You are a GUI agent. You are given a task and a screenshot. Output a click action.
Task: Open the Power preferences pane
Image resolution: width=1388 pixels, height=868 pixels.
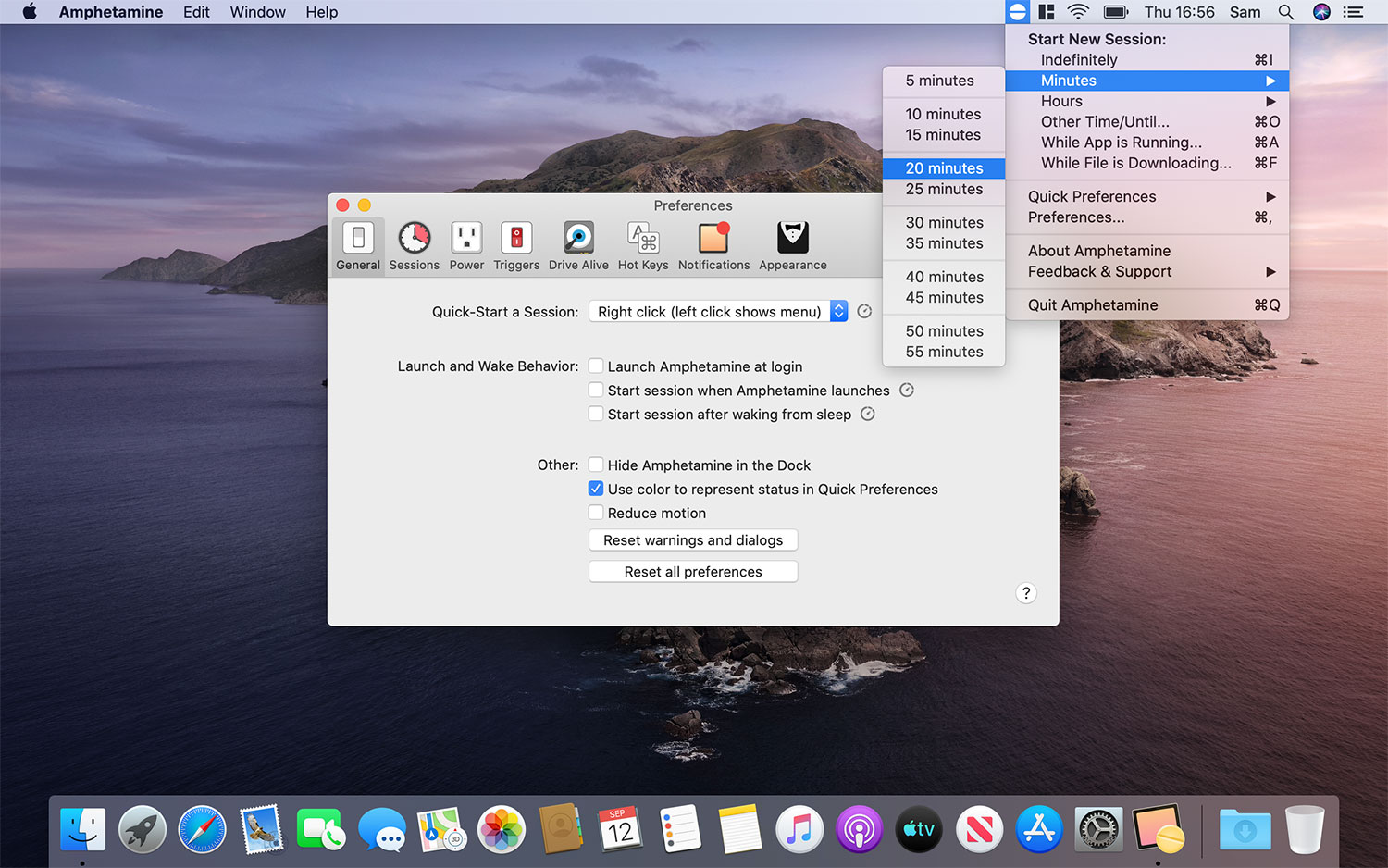466,245
